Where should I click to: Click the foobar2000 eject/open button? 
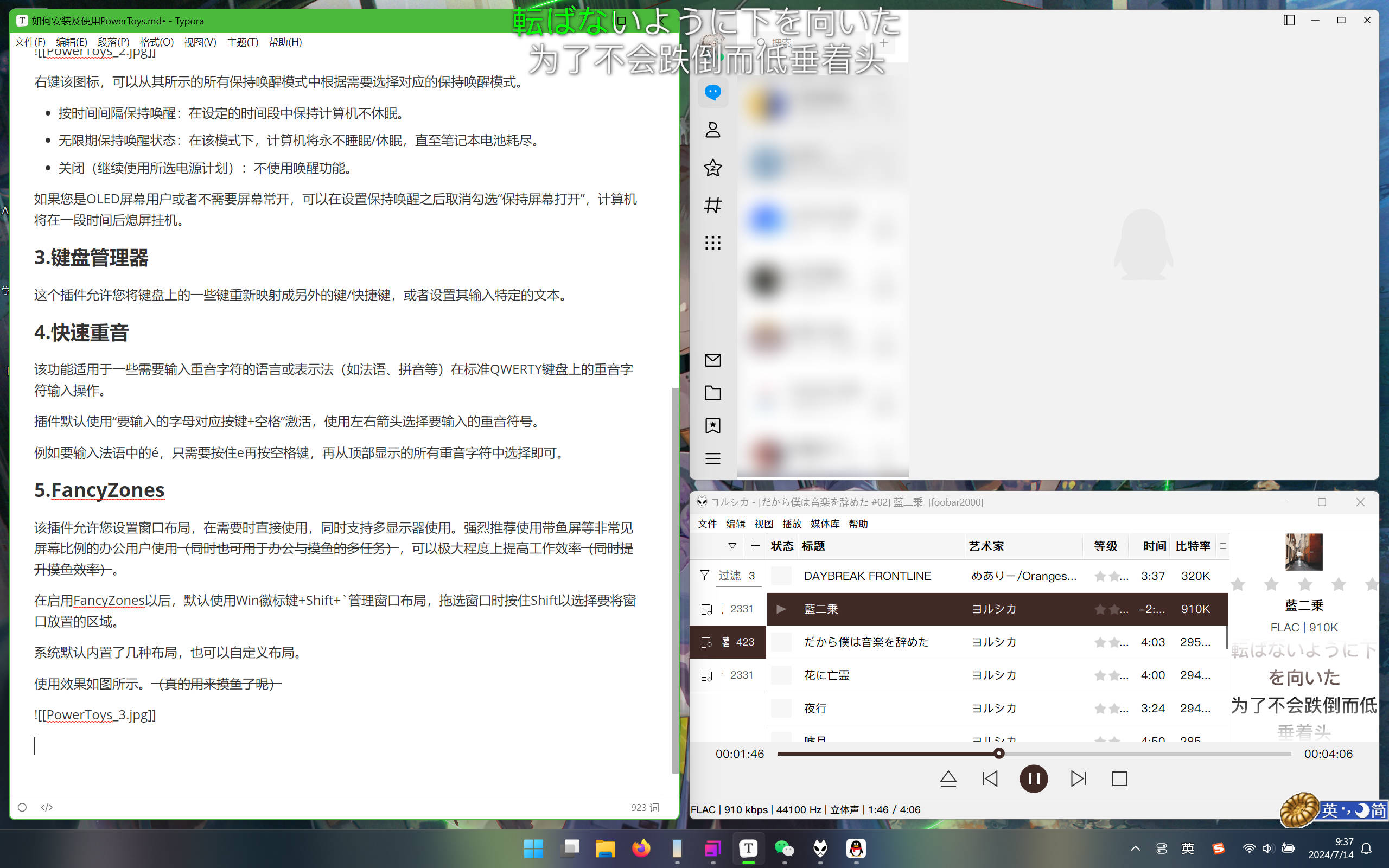(x=948, y=778)
